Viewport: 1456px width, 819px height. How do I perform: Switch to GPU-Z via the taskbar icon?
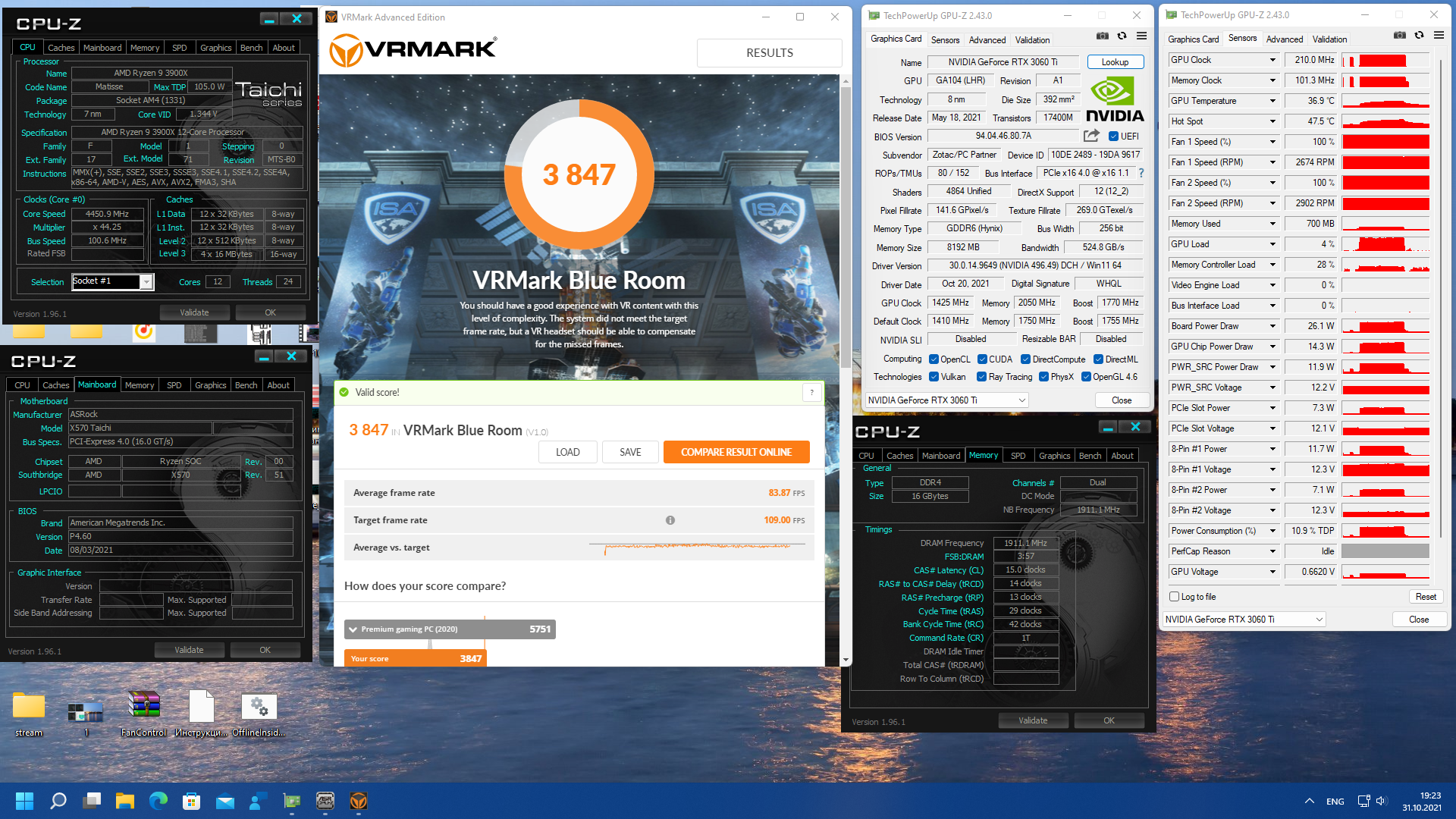pyautogui.click(x=292, y=801)
